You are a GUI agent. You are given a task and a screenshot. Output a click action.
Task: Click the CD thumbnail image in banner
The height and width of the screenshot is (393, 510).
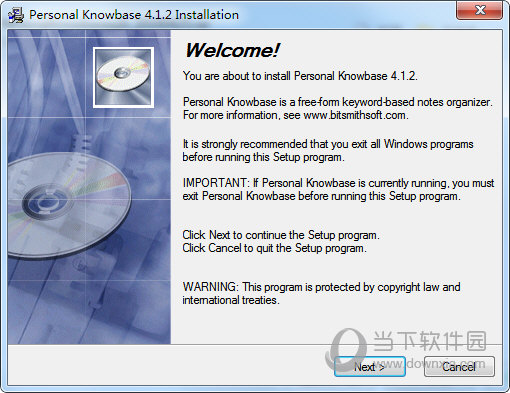123,77
